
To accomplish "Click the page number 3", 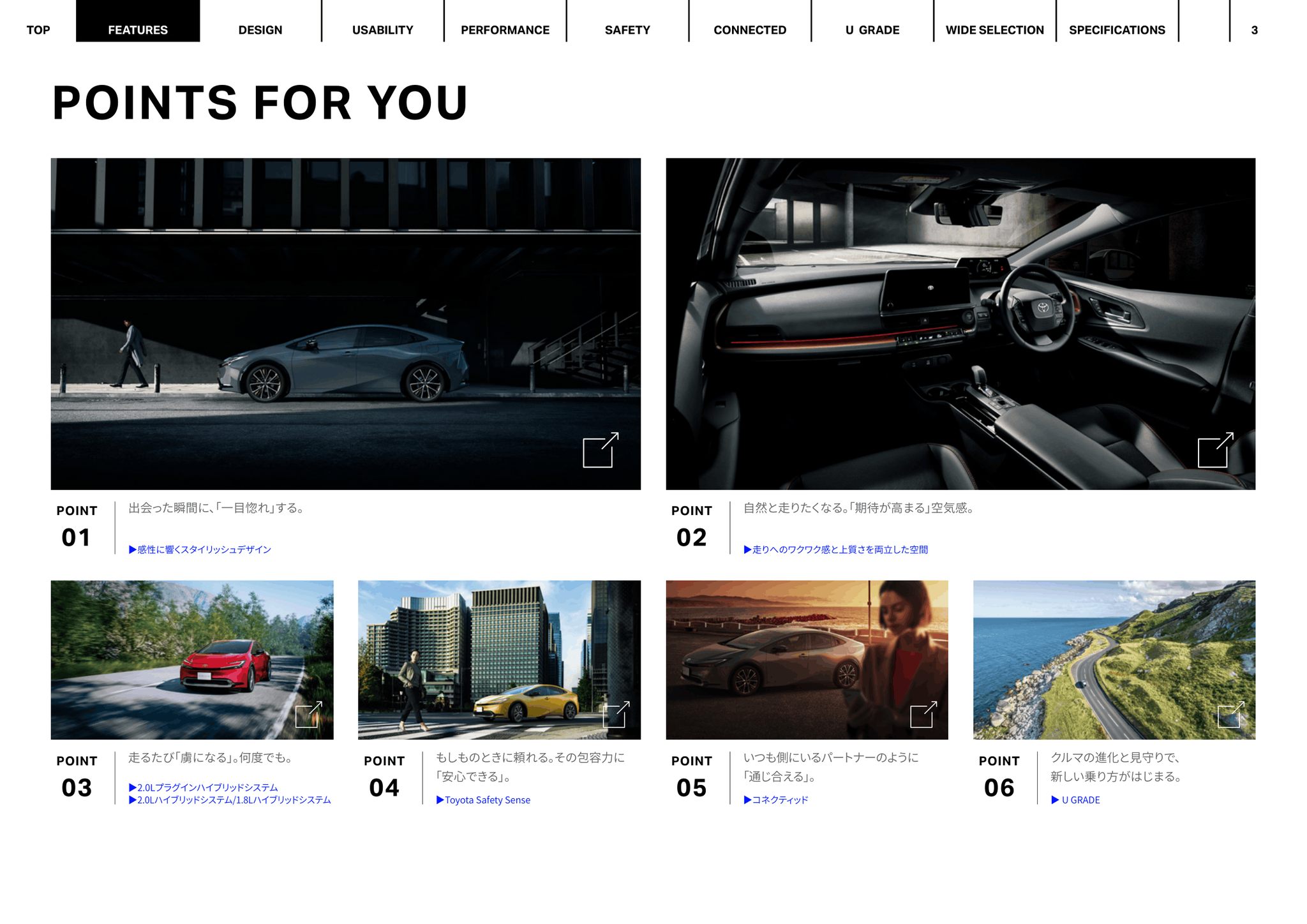I will tap(1254, 30).
